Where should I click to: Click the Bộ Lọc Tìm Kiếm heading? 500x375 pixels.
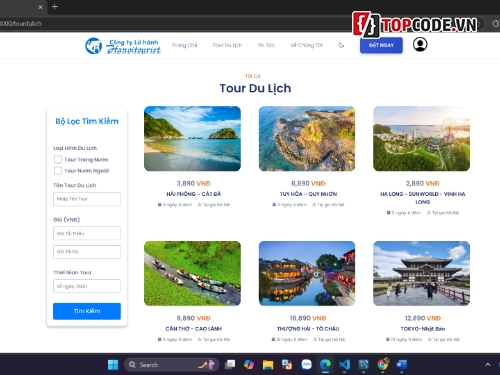87,121
